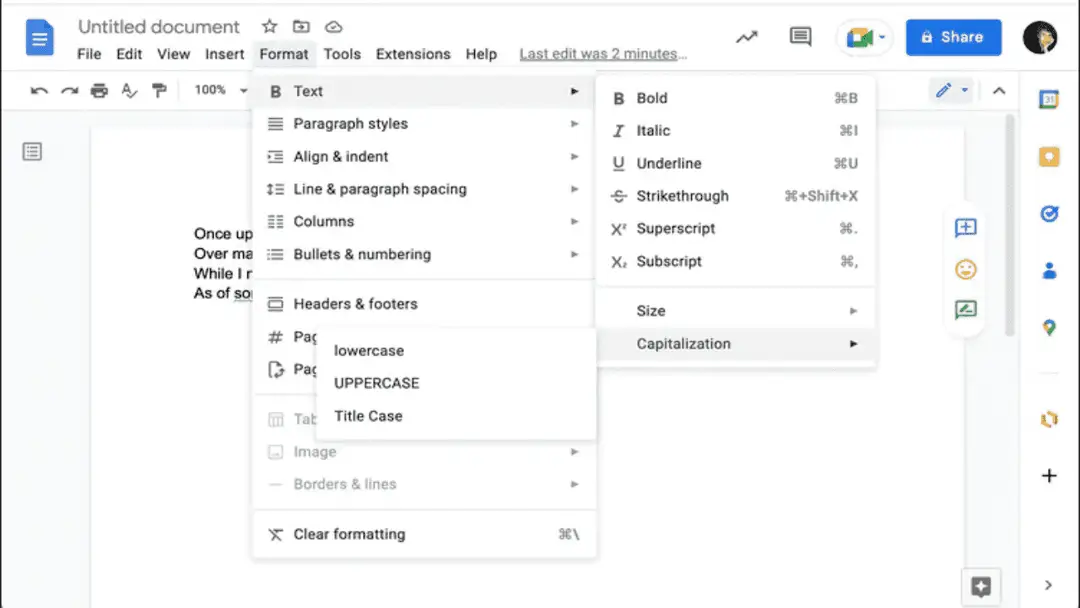Expand the Align & indent submenu
The height and width of the screenshot is (608, 1080).
point(423,156)
